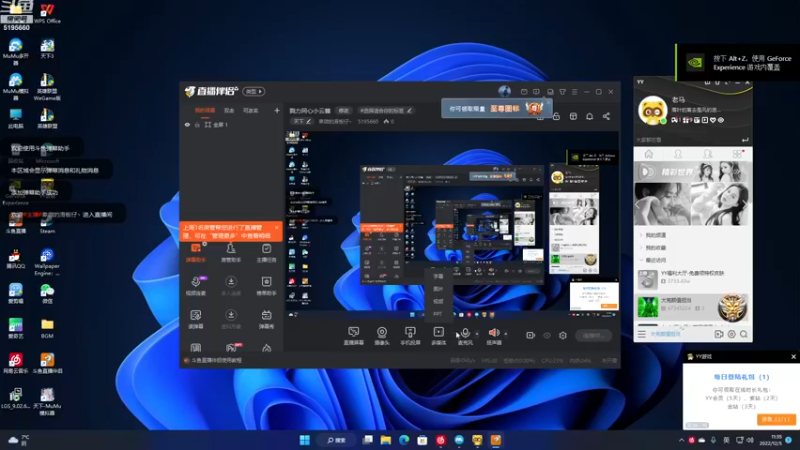
Task: Show hidden system tray icons
Action: coord(681,440)
